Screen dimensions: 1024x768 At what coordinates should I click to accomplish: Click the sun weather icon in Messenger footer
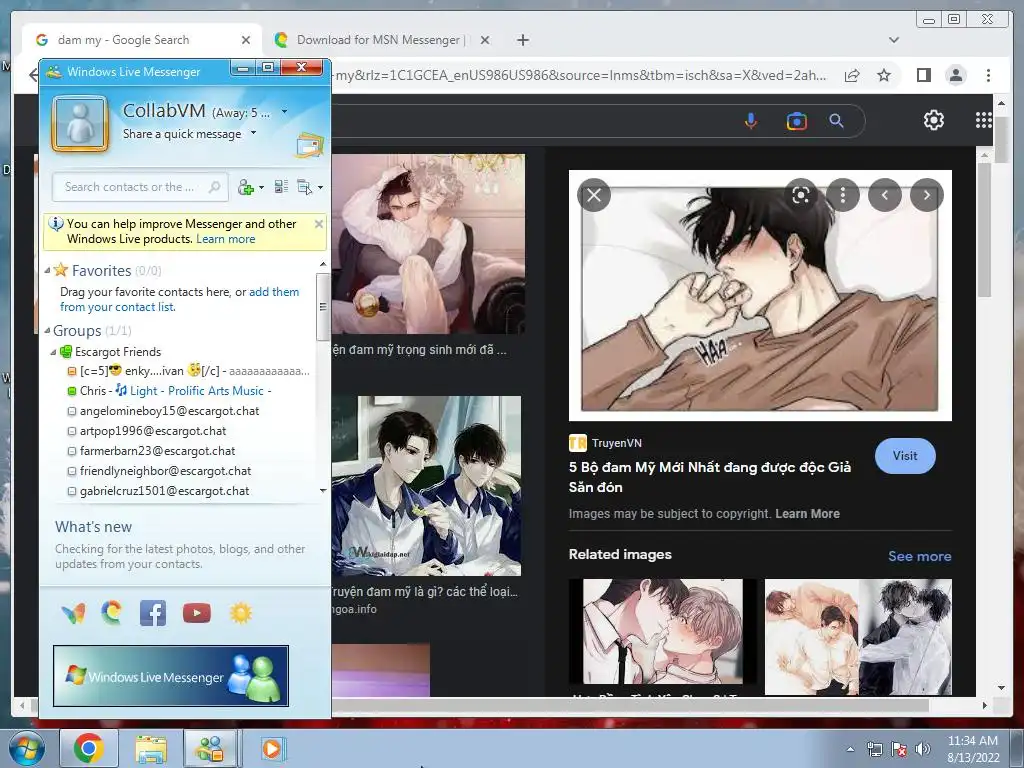tap(240, 613)
